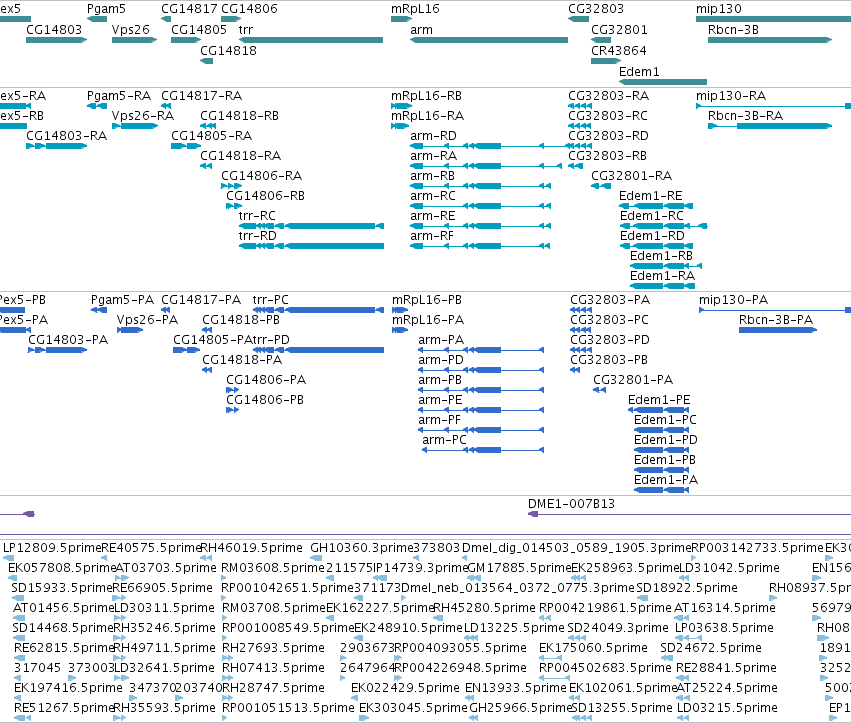Select protein arm-PA feature
Screen dimensions: 851x723
tap(481, 350)
